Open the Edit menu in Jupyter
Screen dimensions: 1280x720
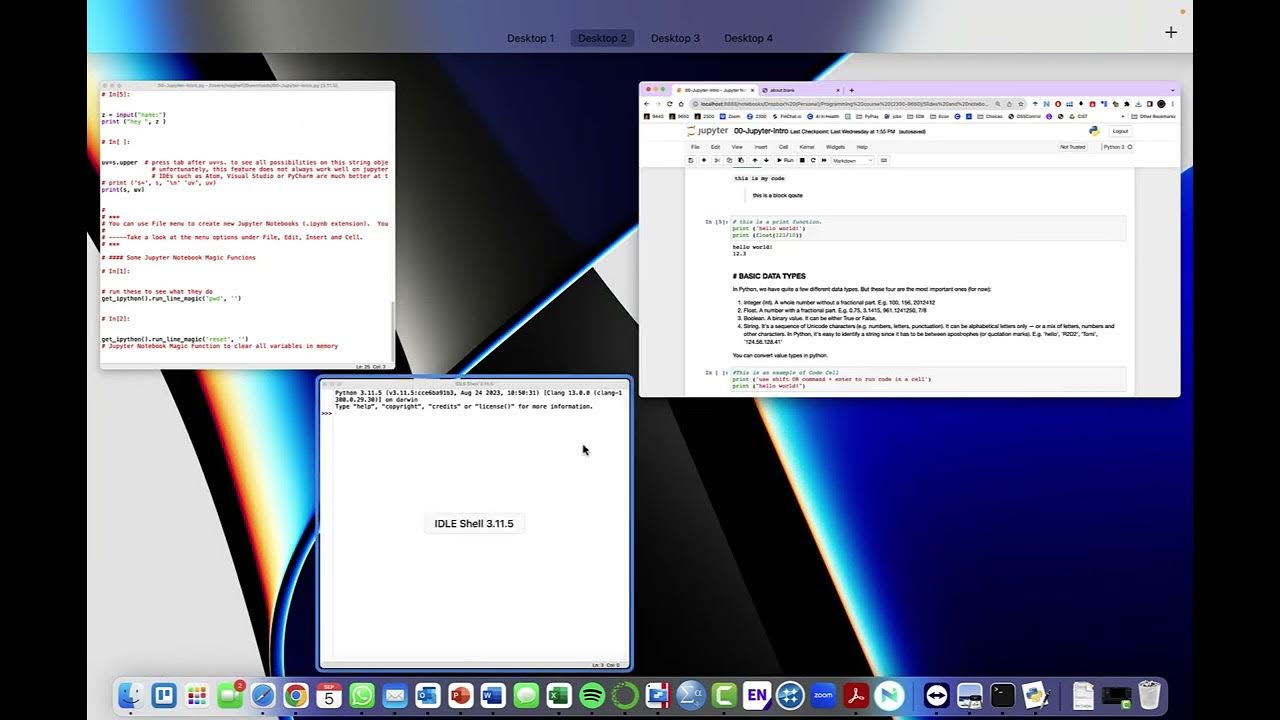coord(715,147)
